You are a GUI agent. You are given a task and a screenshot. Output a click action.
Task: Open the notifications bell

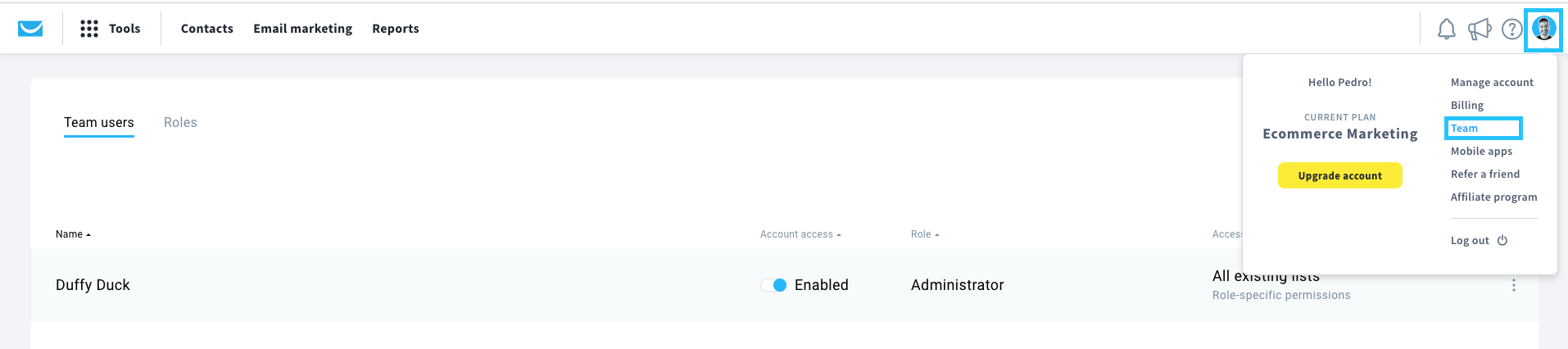coord(1447,29)
